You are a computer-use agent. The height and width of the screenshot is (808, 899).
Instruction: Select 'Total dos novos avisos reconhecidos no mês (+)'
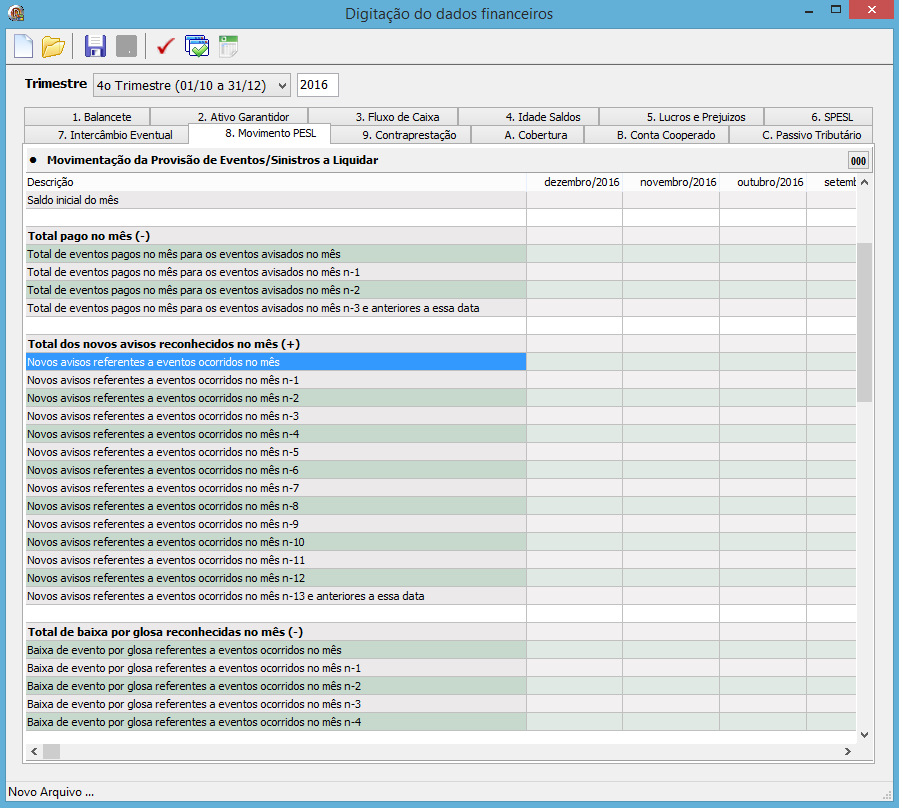click(276, 344)
